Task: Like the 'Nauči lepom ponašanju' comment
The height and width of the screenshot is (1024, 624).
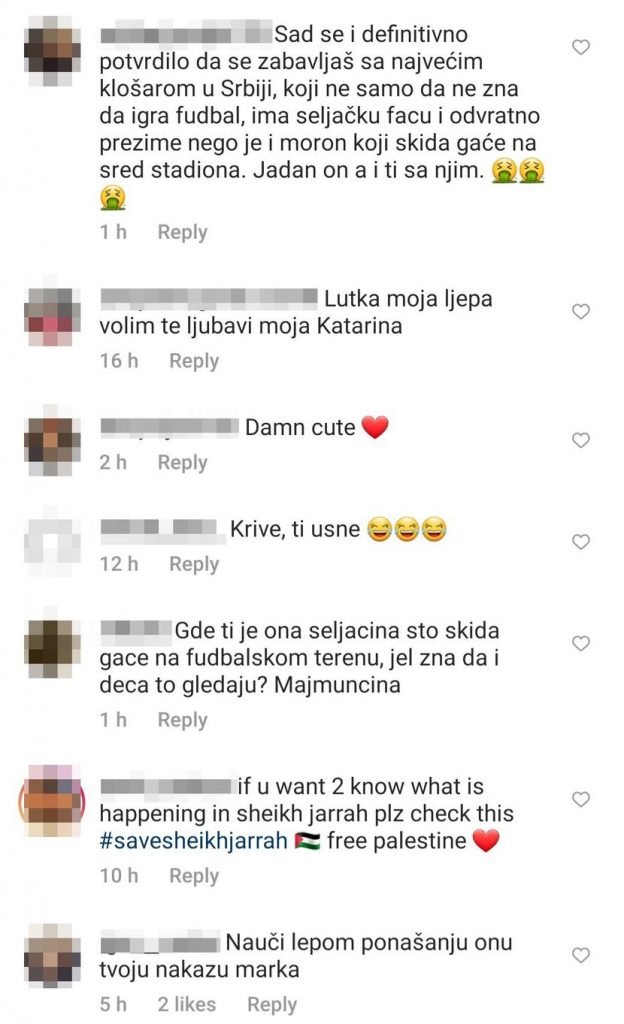Action: tap(580, 955)
